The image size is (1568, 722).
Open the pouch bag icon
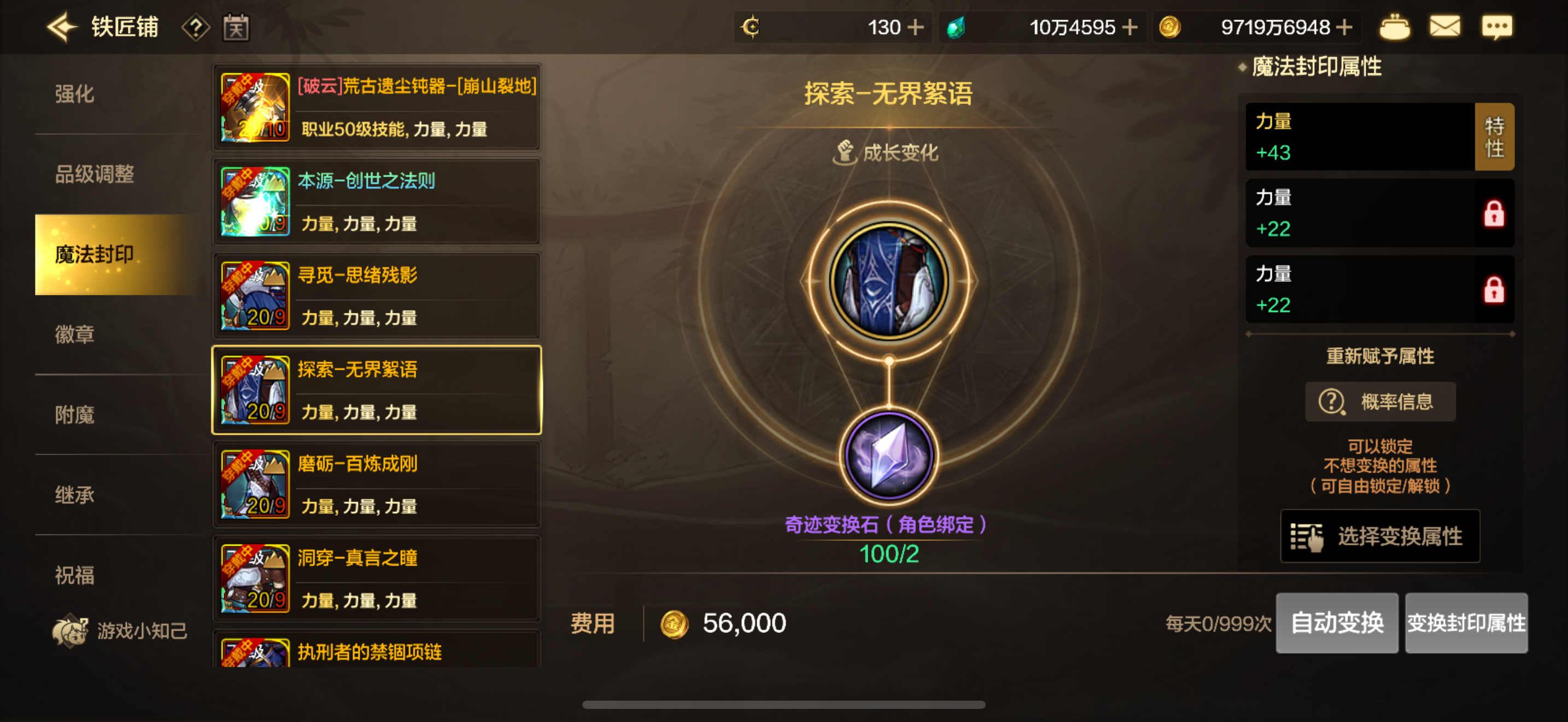tap(1394, 27)
